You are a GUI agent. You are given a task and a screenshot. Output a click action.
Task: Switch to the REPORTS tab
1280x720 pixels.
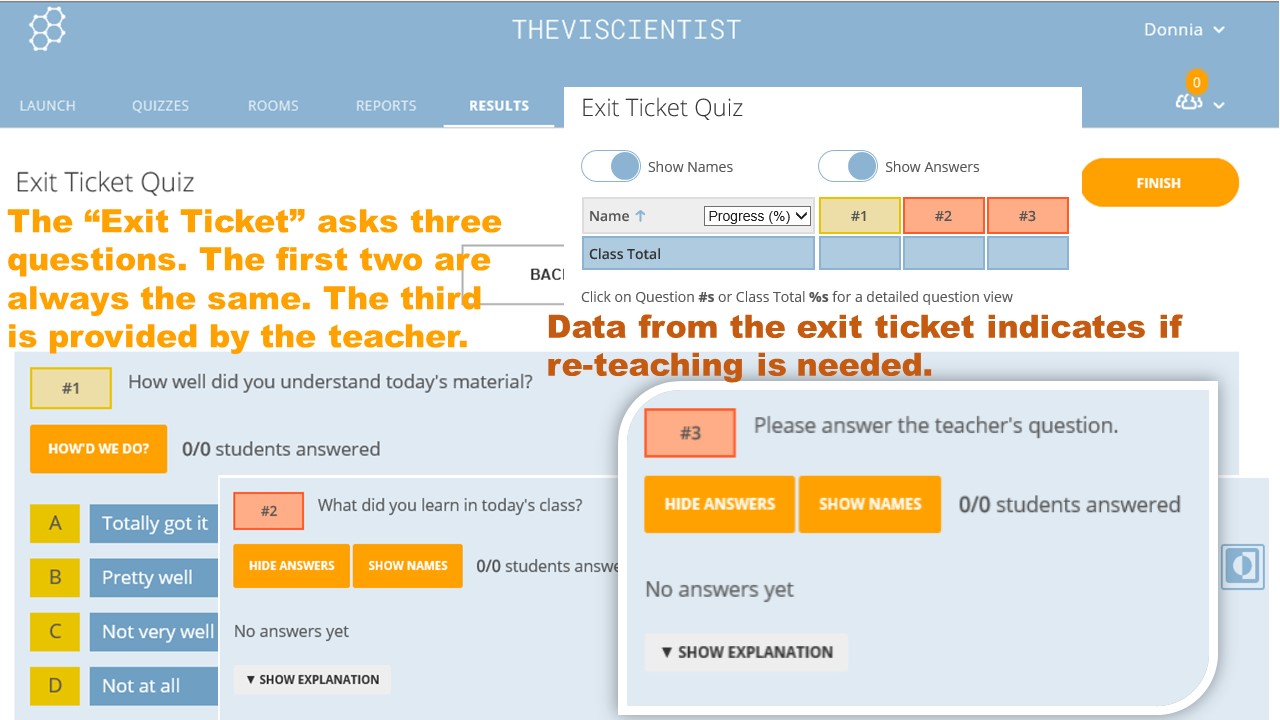[x=385, y=105]
